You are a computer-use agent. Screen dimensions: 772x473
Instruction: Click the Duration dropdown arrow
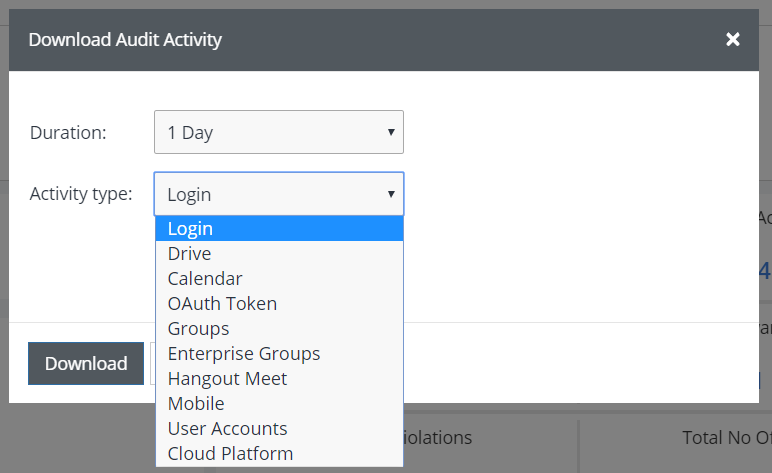tap(390, 132)
